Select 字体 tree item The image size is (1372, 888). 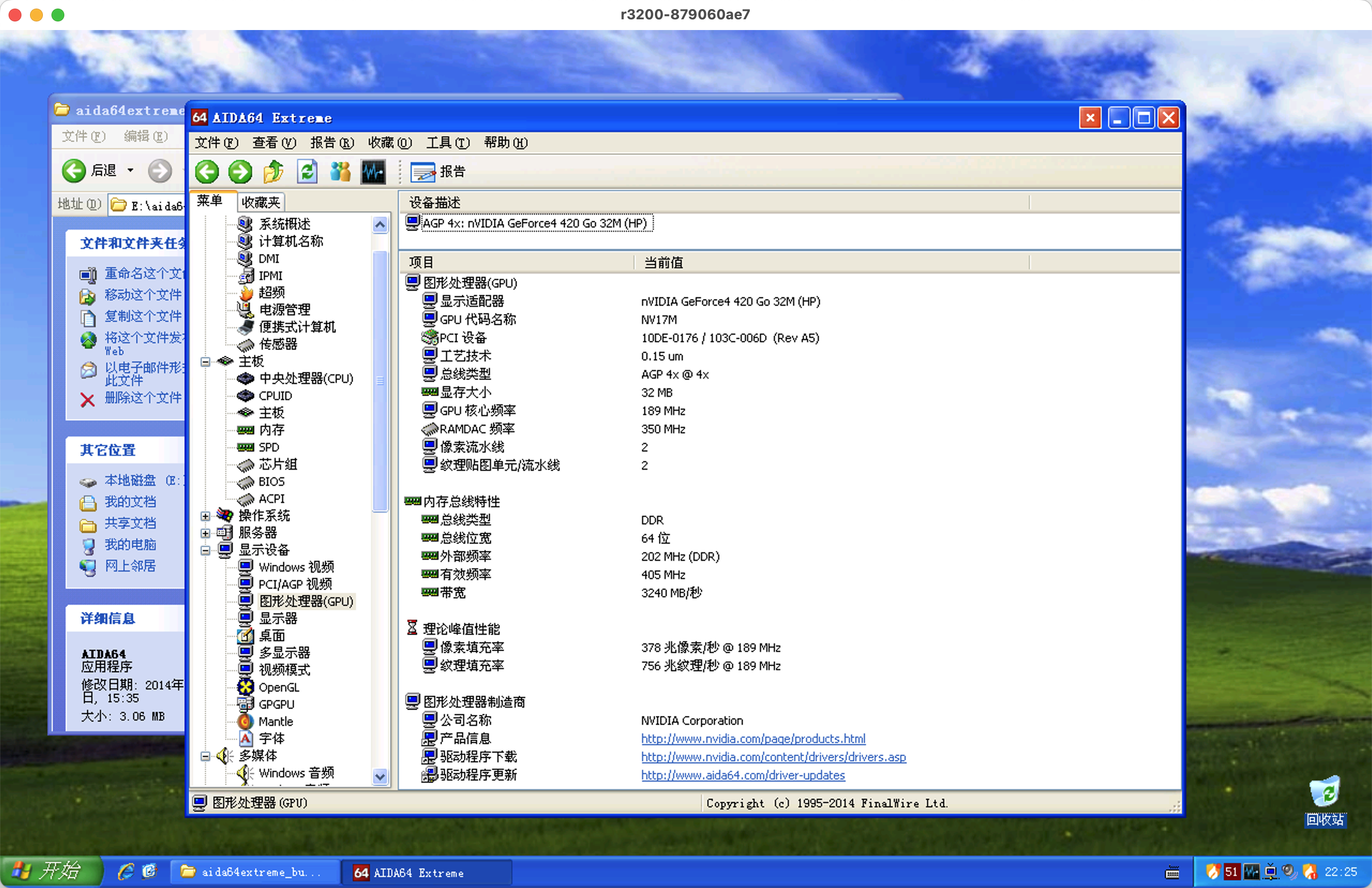coord(271,738)
